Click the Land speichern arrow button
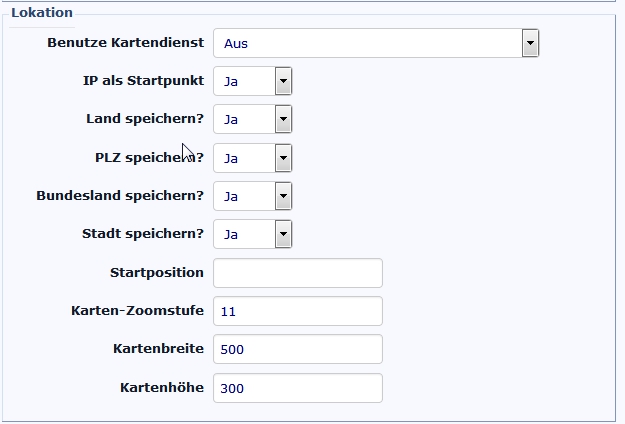This screenshot has width=625, height=424. click(x=283, y=119)
